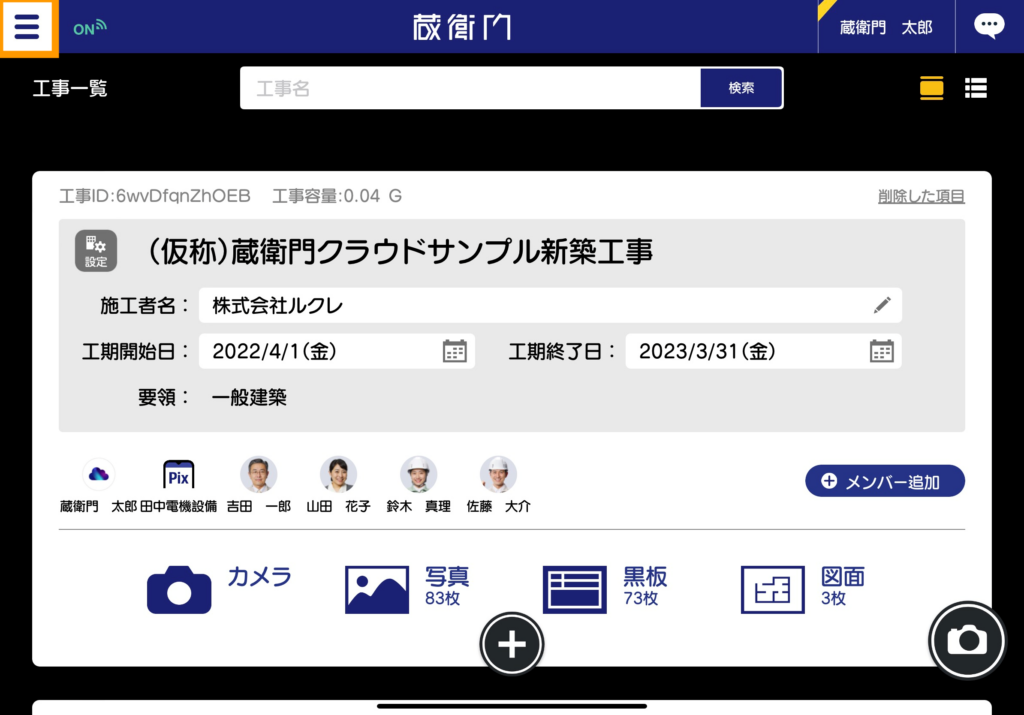Select member 佐藤 大介 avatar
Viewport: 1024px width, 715px height.
(x=498, y=474)
